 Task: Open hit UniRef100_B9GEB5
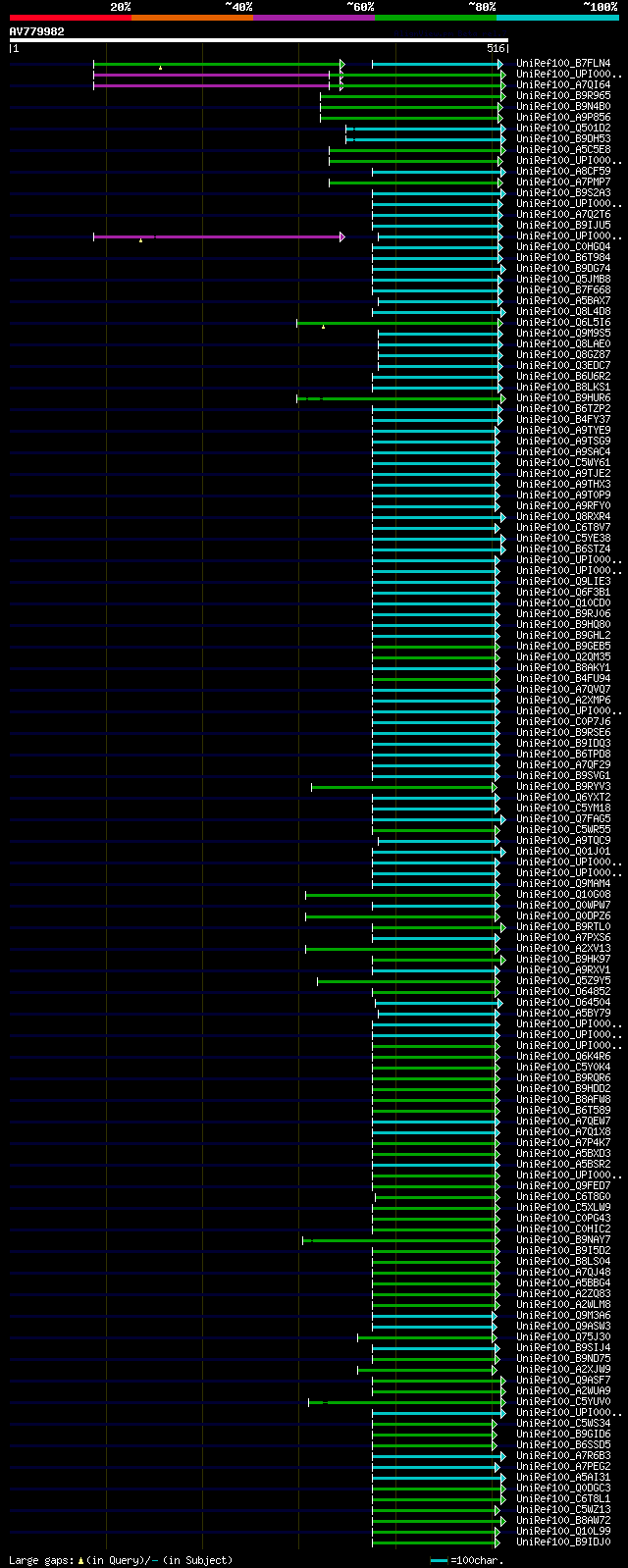click(563, 647)
